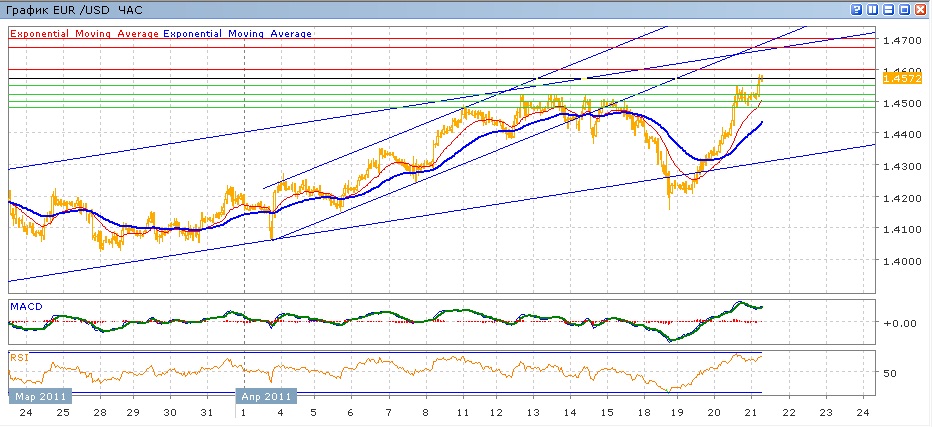The width and height of the screenshot is (932, 427).
Task: Select the red Exponential Moving Average label
Action: [85, 34]
